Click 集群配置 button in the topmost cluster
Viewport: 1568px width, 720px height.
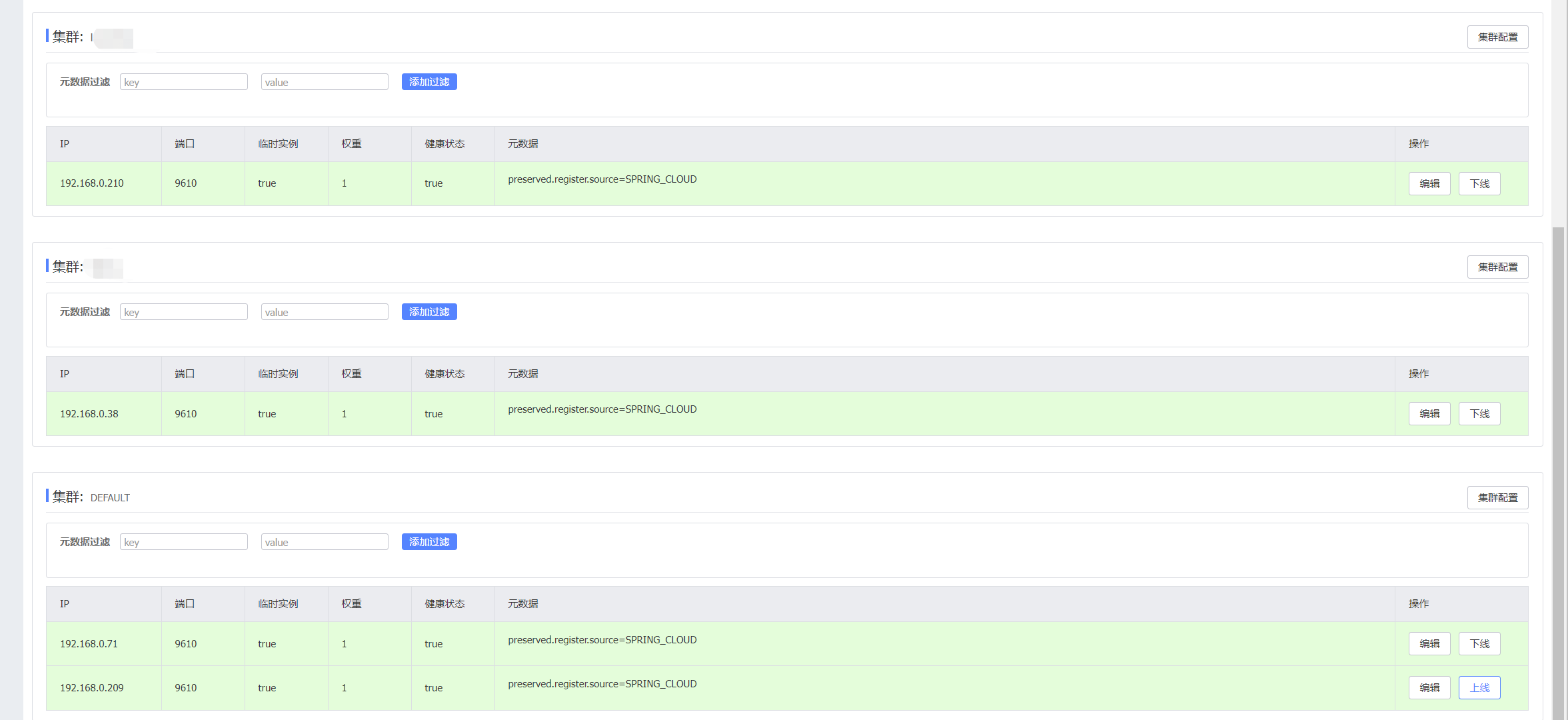1497,37
